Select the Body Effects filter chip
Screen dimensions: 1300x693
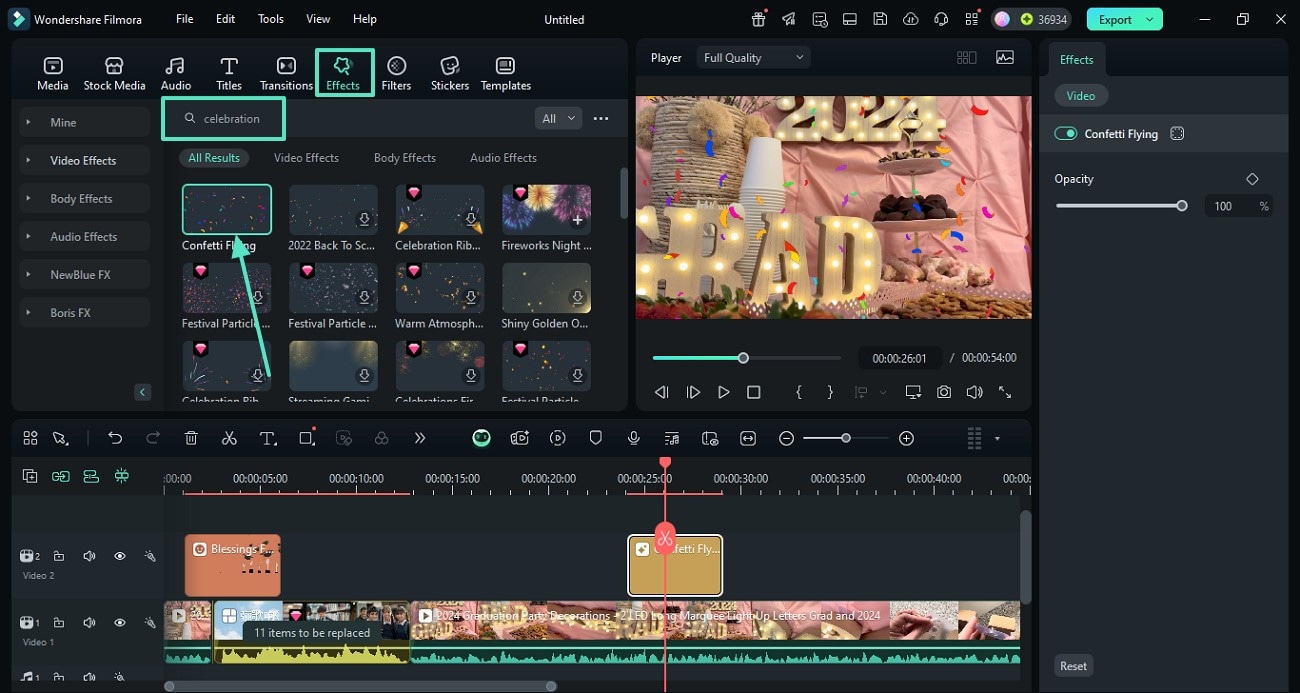[x=405, y=158]
